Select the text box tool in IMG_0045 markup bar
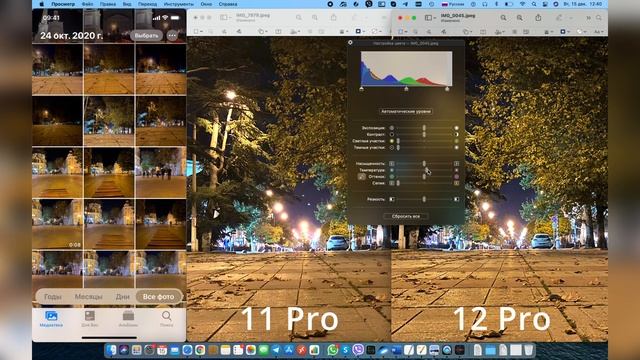The height and width of the screenshot is (360, 640). click(x=483, y=31)
